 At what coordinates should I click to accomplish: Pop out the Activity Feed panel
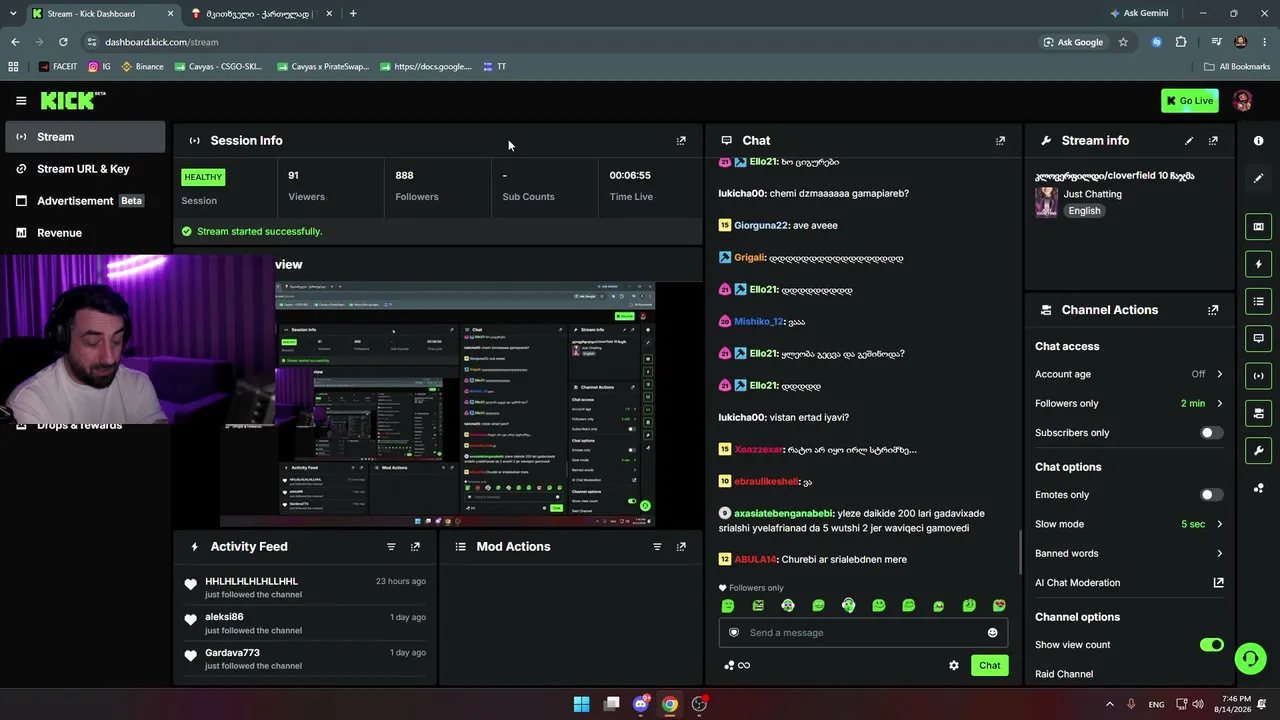pos(415,547)
